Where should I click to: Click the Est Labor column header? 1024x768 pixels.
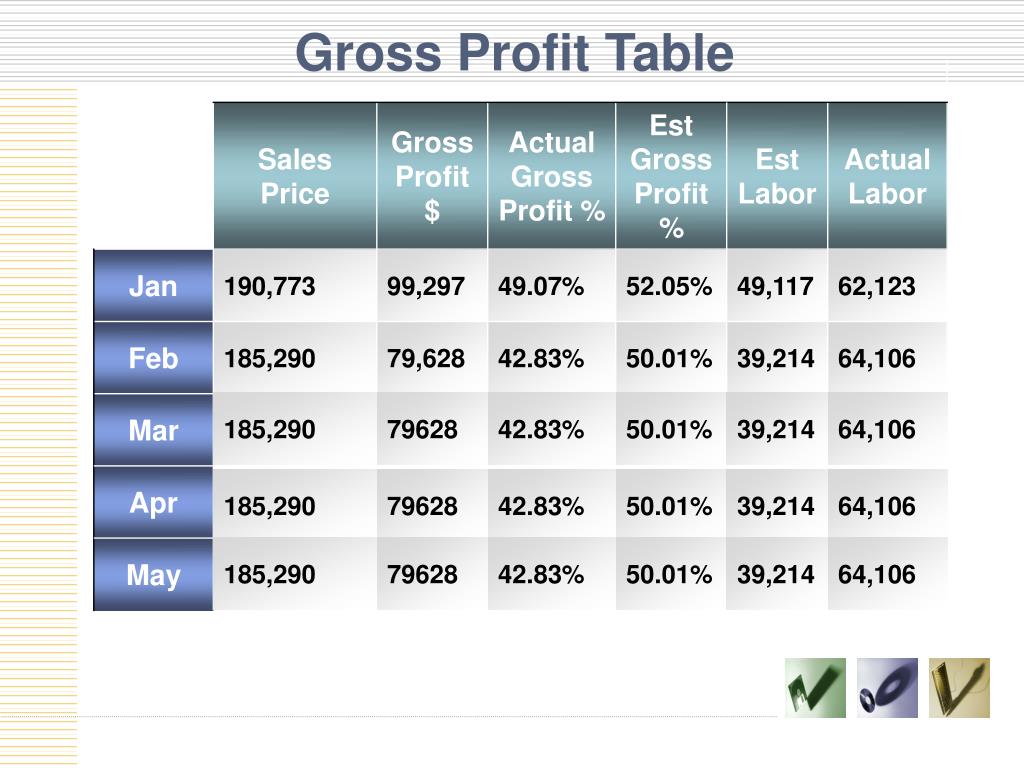tap(777, 176)
